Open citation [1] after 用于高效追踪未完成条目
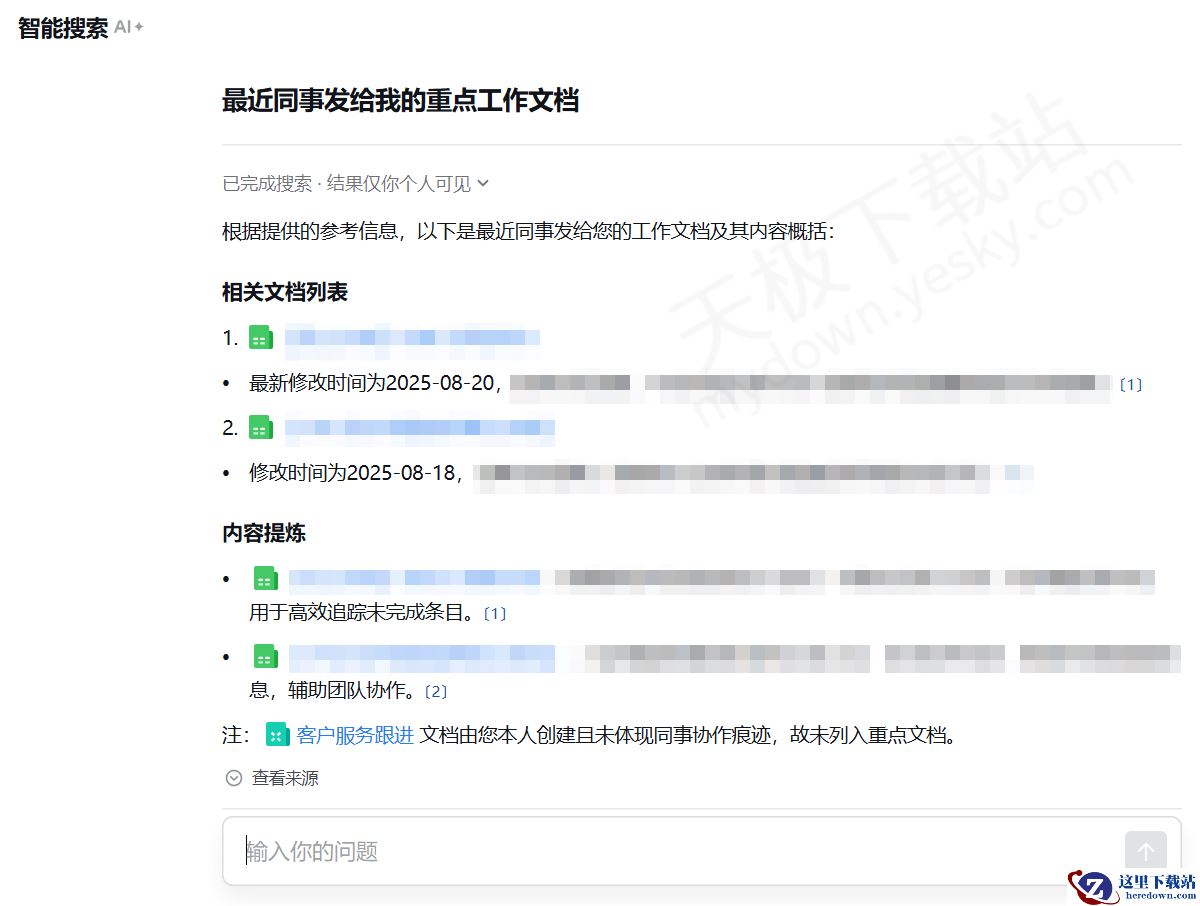The height and width of the screenshot is (906, 1200). click(495, 613)
